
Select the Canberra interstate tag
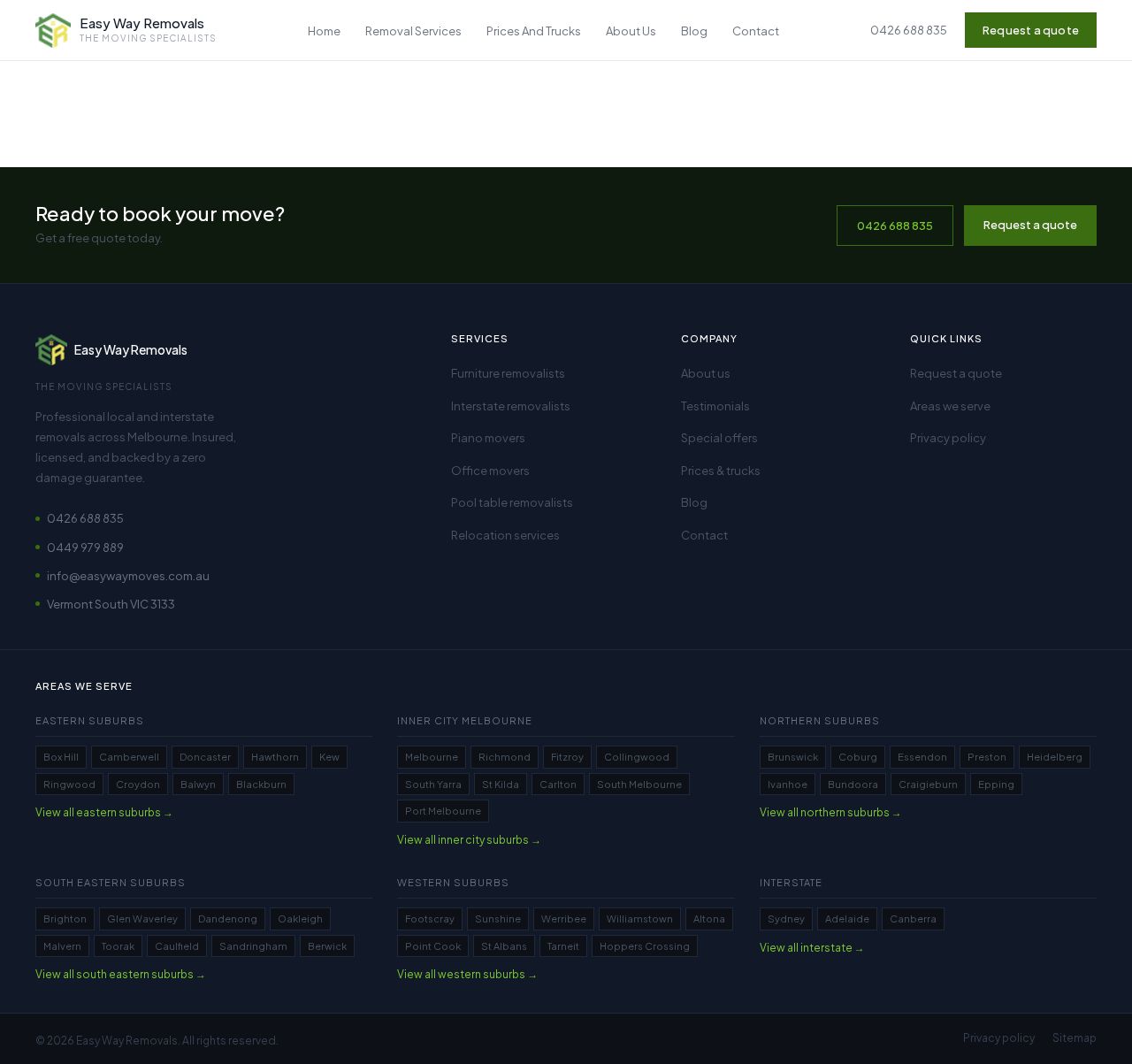pos(913,919)
